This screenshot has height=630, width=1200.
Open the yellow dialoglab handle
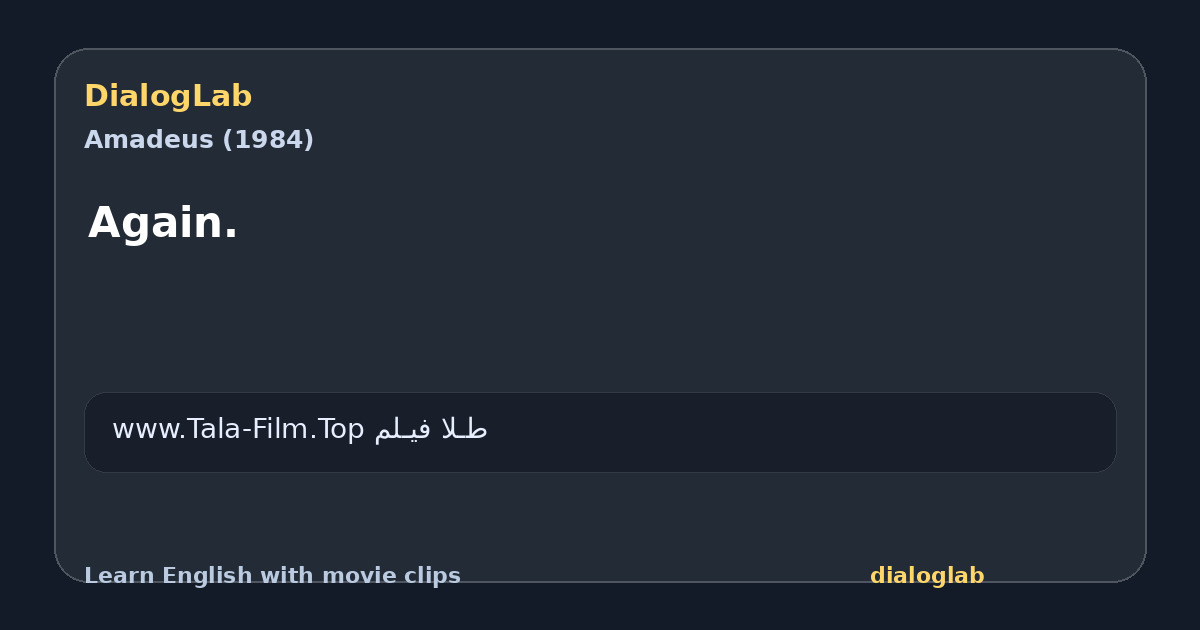pos(927,576)
